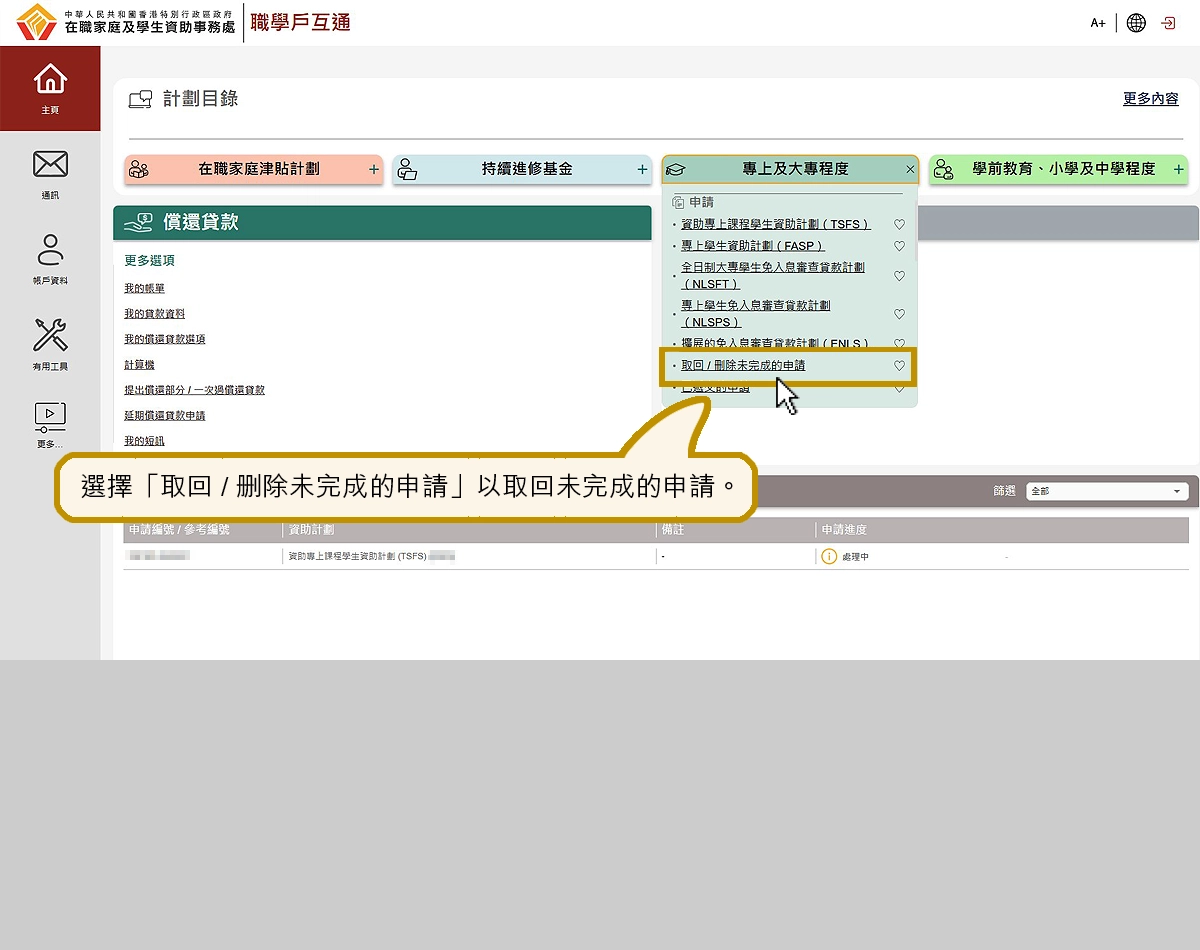1200x950 pixels.
Task: Toggle heart beside FASP scheme
Action: (899, 246)
